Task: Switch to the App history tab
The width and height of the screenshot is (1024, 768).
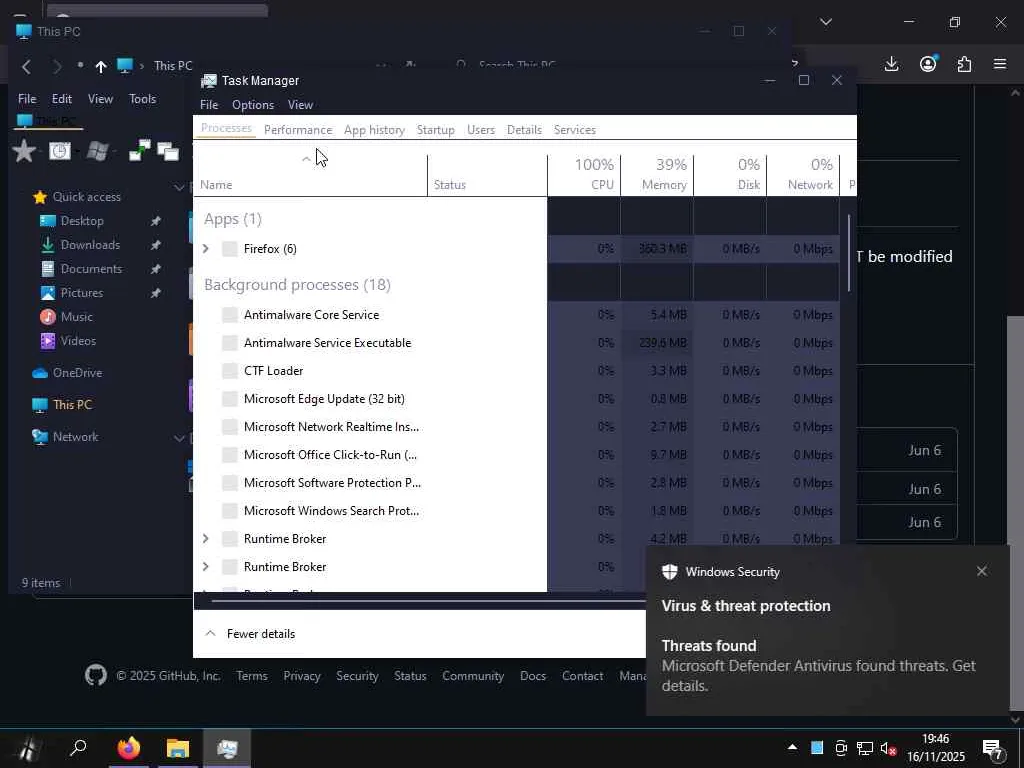Action: pos(374,130)
